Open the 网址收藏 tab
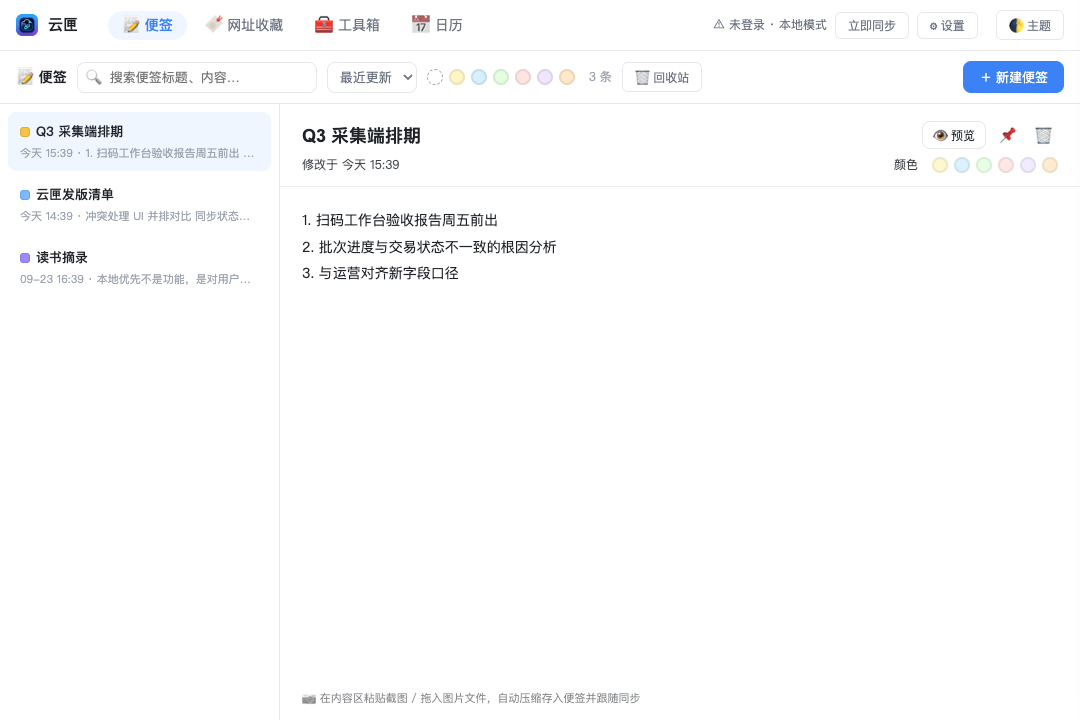Screen dimensions: 1080x720 tap(245, 25)
